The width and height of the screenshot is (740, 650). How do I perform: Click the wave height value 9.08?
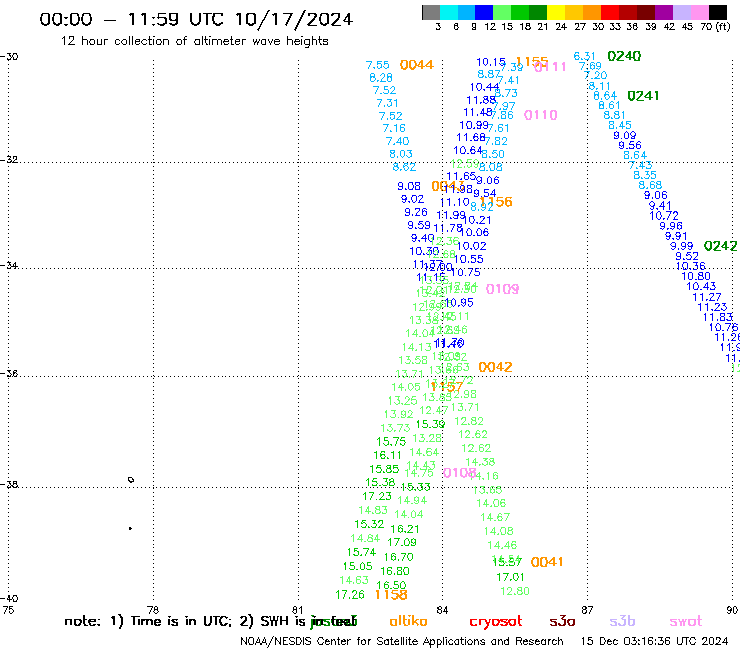tap(409, 186)
